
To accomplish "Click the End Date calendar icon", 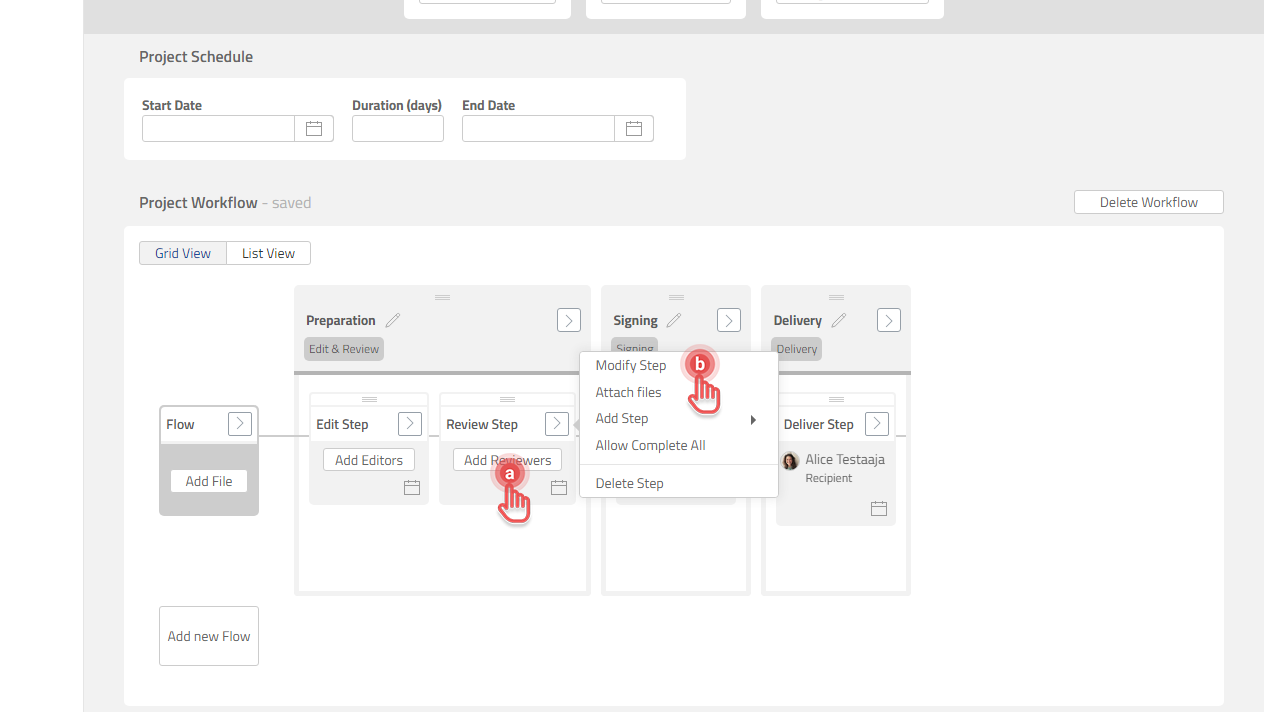I will 634,128.
